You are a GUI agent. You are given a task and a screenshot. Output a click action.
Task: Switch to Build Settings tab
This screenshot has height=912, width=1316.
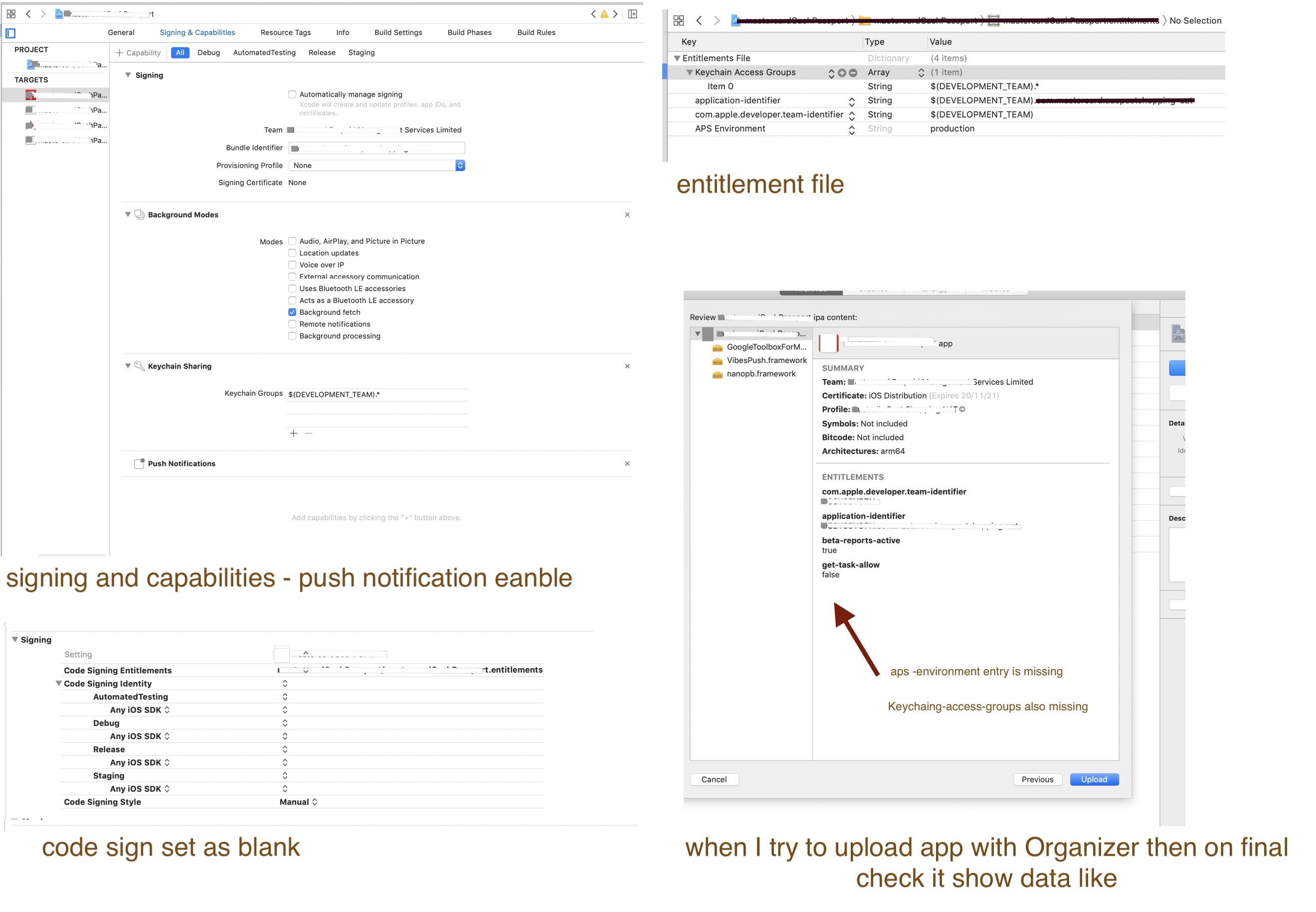click(x=398, y=32)
